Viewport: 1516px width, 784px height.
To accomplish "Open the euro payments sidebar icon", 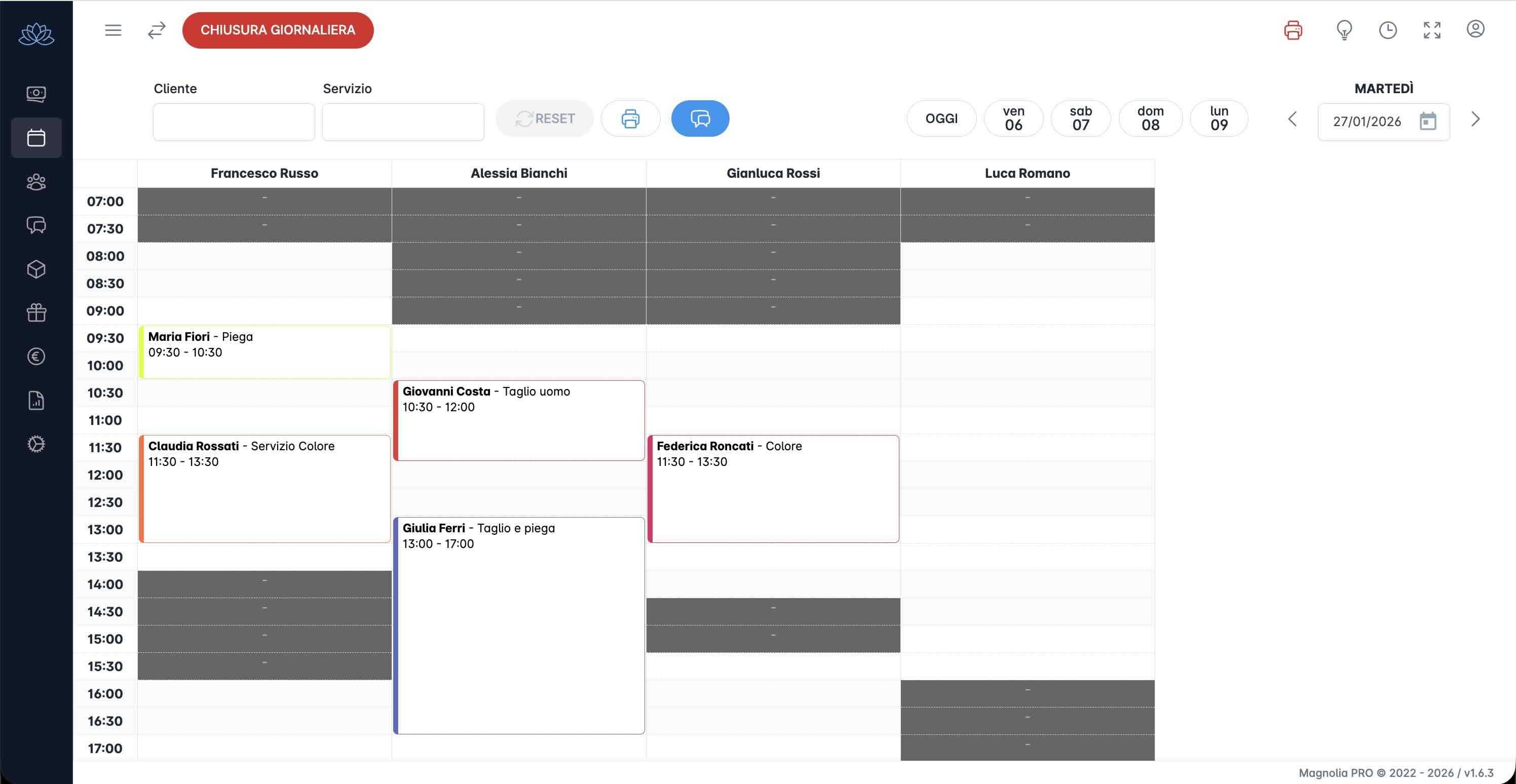I will pyautogui.click(x=36, y=357).
